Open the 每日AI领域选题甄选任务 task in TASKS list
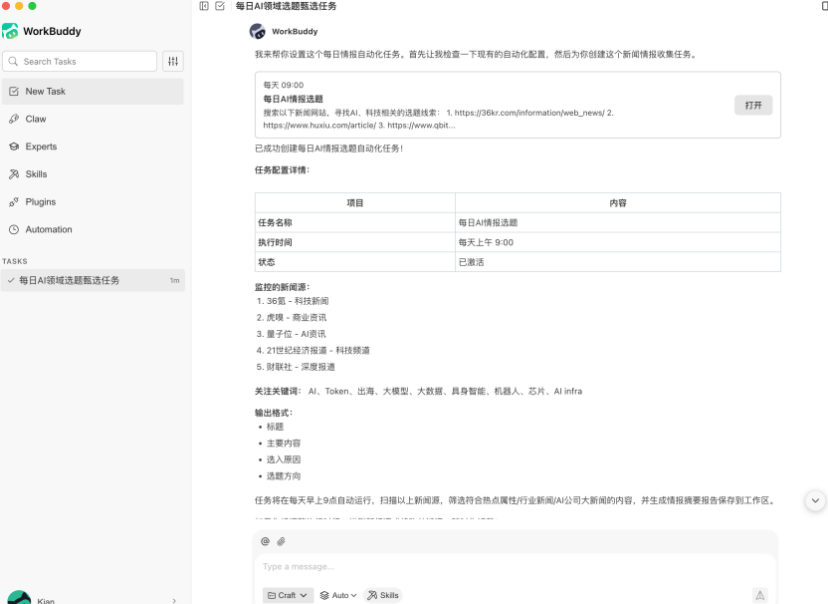The image size is (828, 604). click(70, 280)
